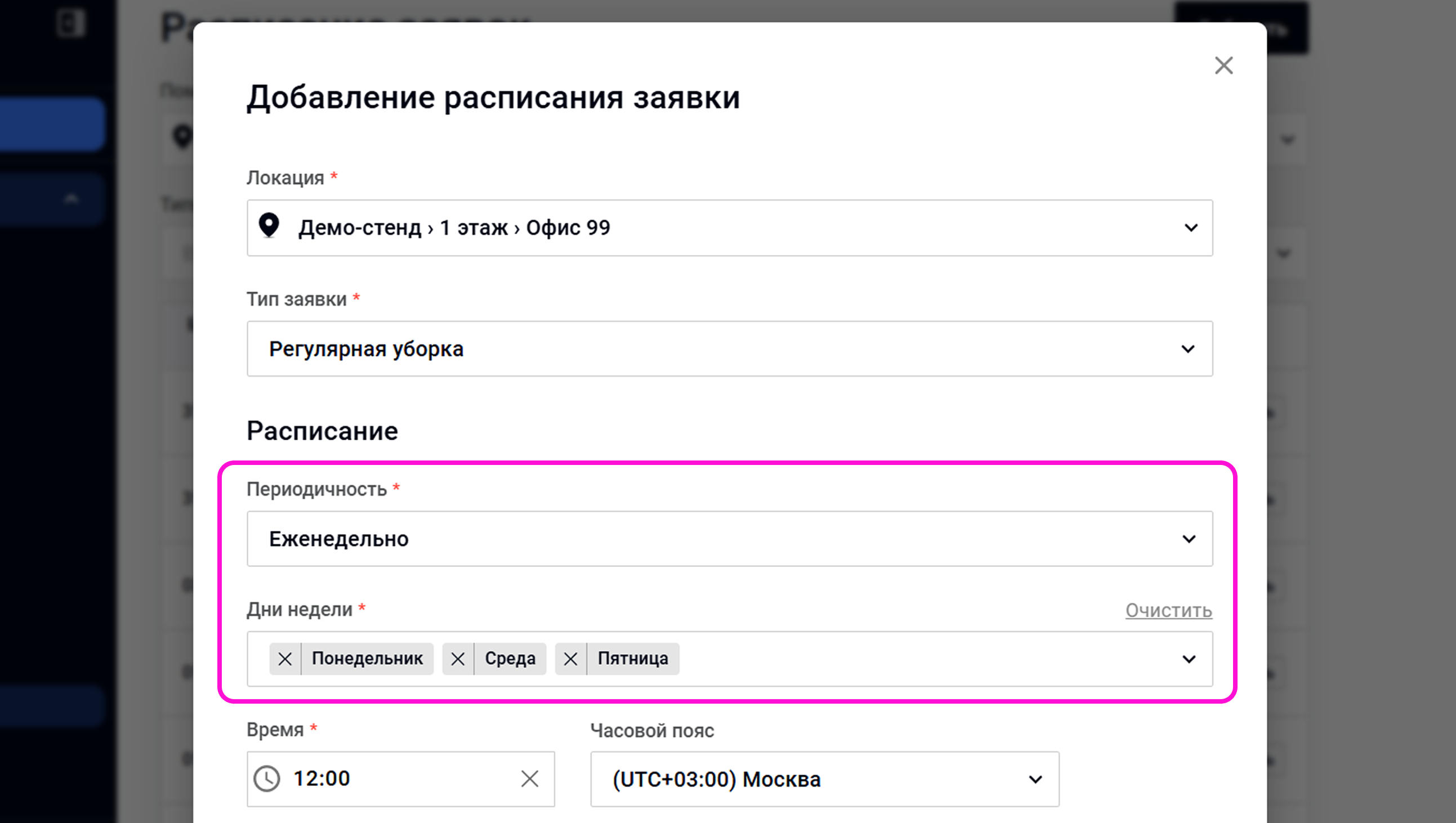Remove the Пятница tag
1456x823 pixels.
coord(571,659)
